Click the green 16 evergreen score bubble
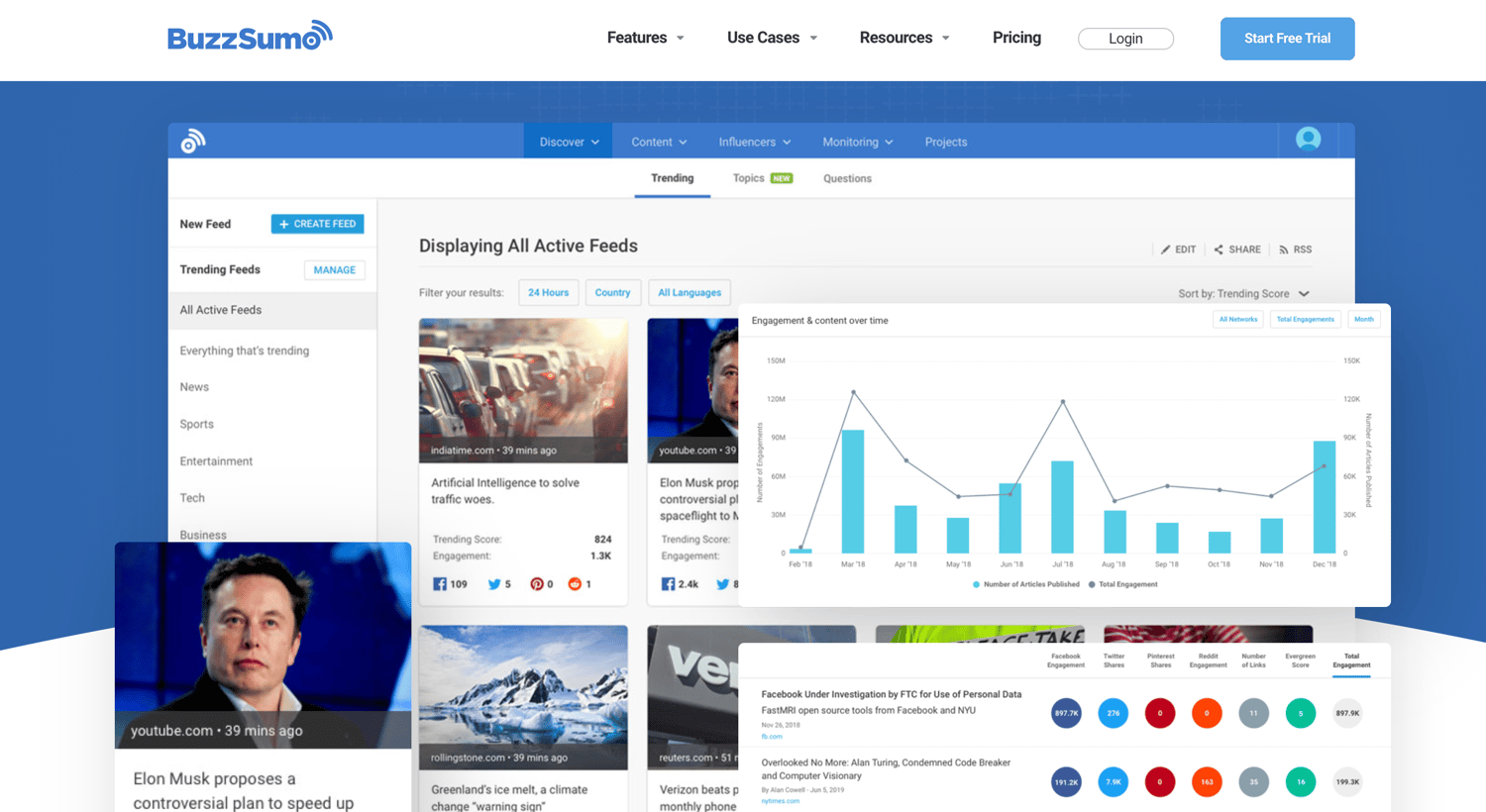 (1301, 782)
